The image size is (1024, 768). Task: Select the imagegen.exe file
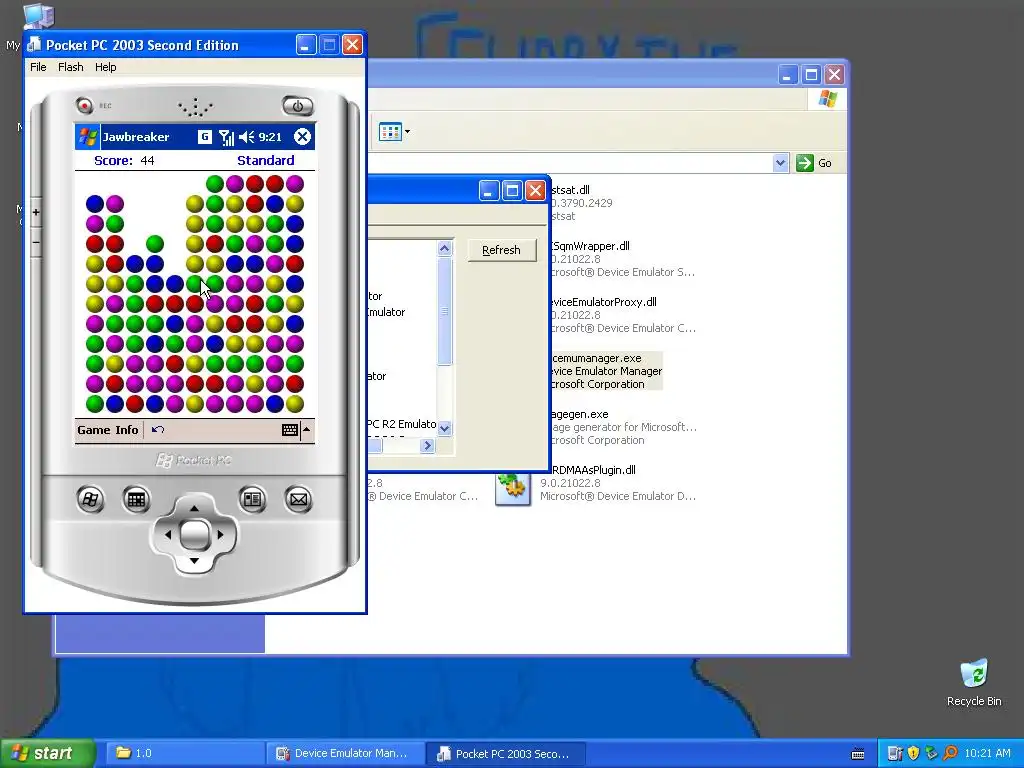(x=623, y=427)
